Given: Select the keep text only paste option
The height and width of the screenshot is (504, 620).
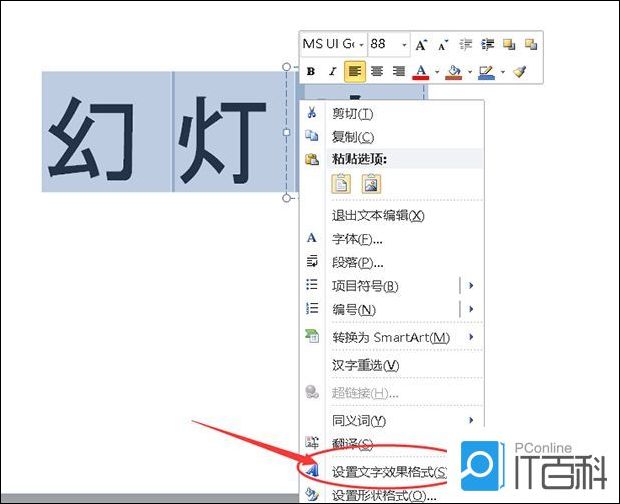Looking at the screenshot, I should [341, 184].
